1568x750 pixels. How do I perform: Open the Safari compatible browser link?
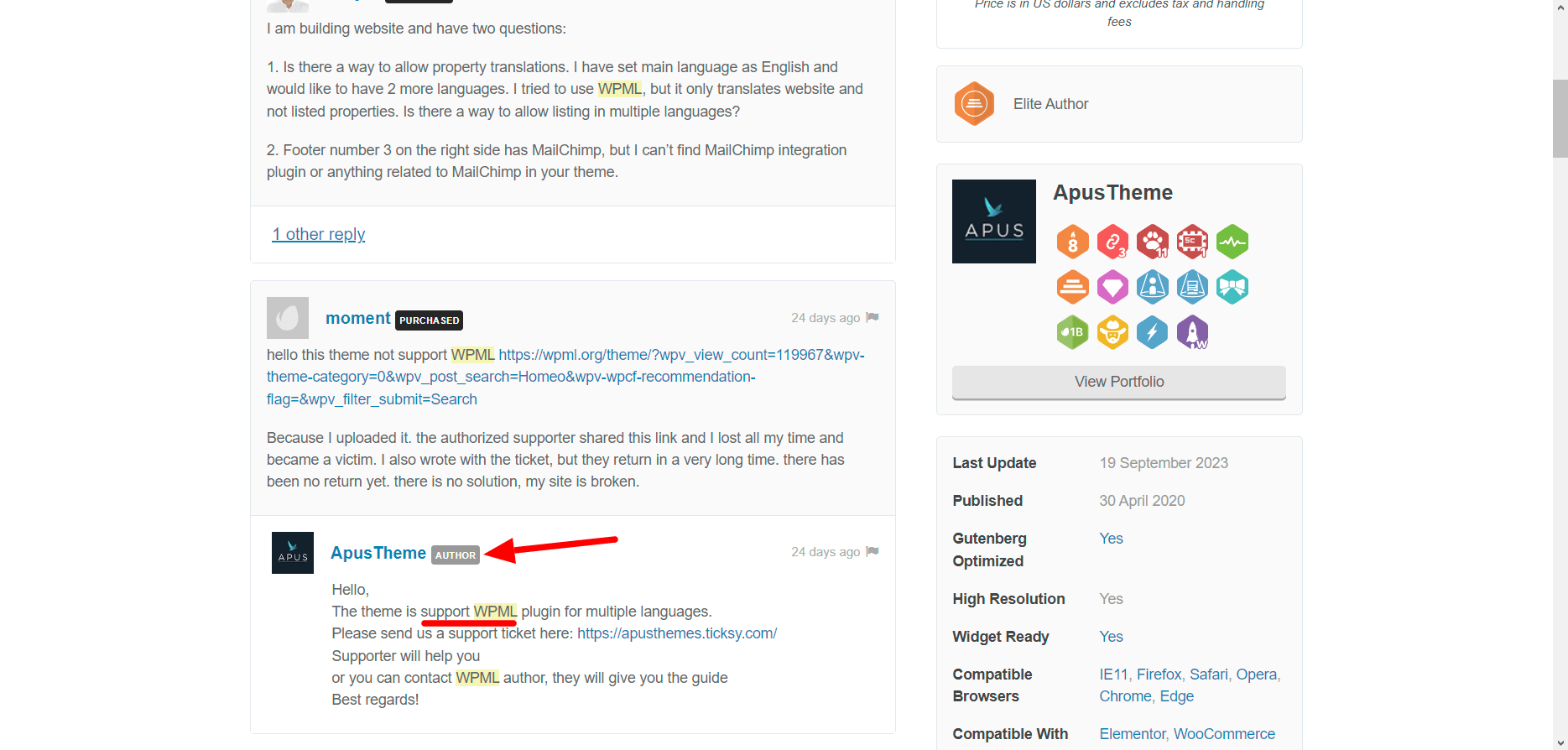tap(1208, 674)
